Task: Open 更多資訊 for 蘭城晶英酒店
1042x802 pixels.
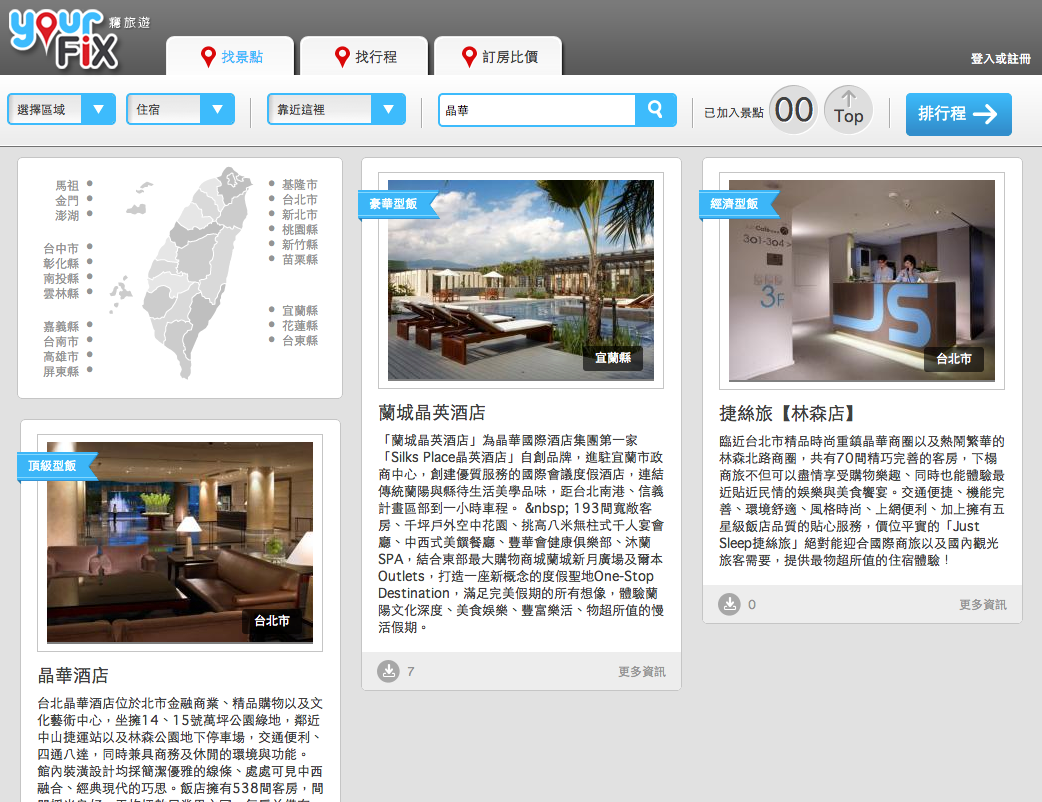Action: pos(642,672)
